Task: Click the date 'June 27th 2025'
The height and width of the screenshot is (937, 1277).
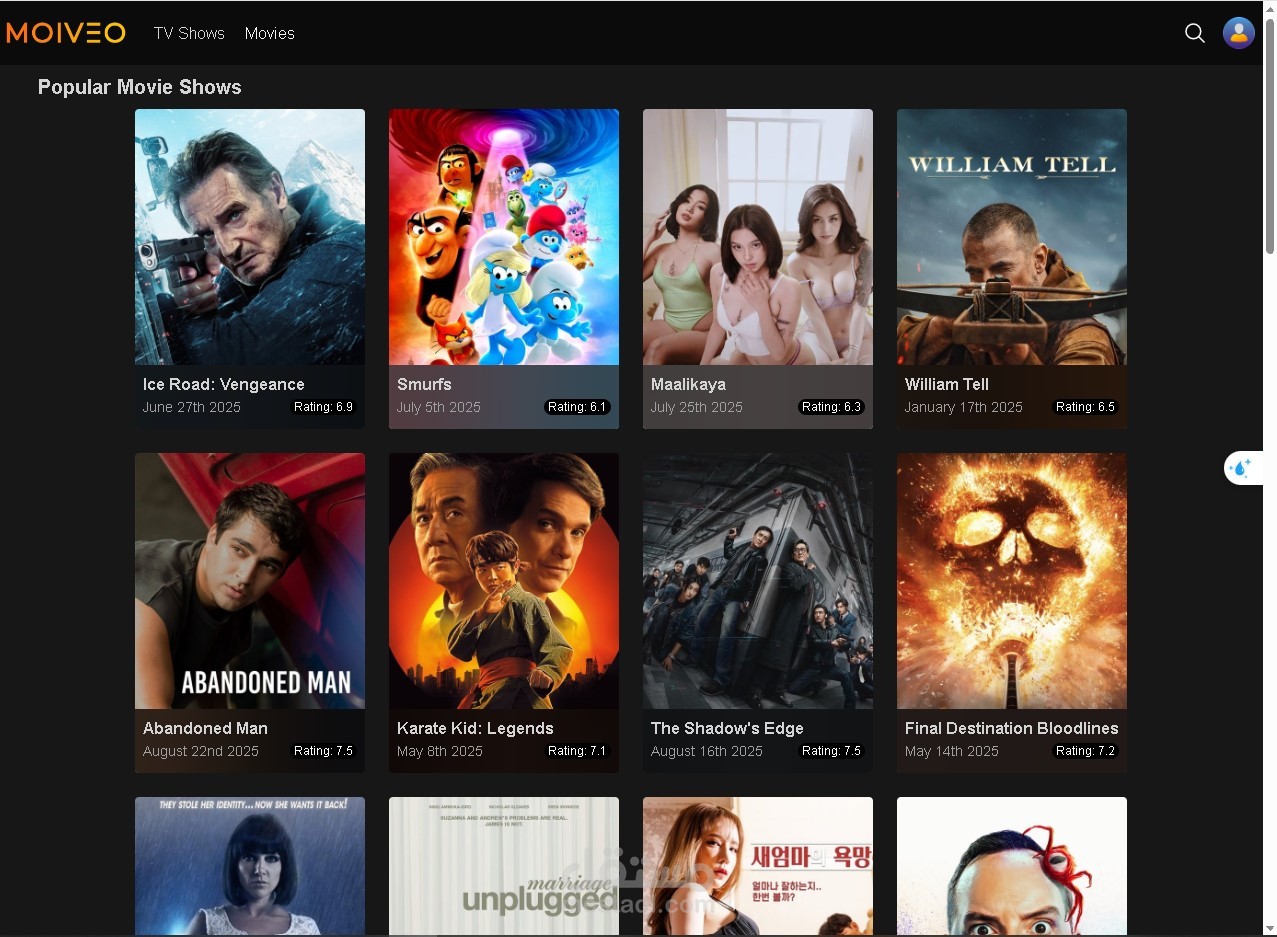Action: [x=192, y=407]
